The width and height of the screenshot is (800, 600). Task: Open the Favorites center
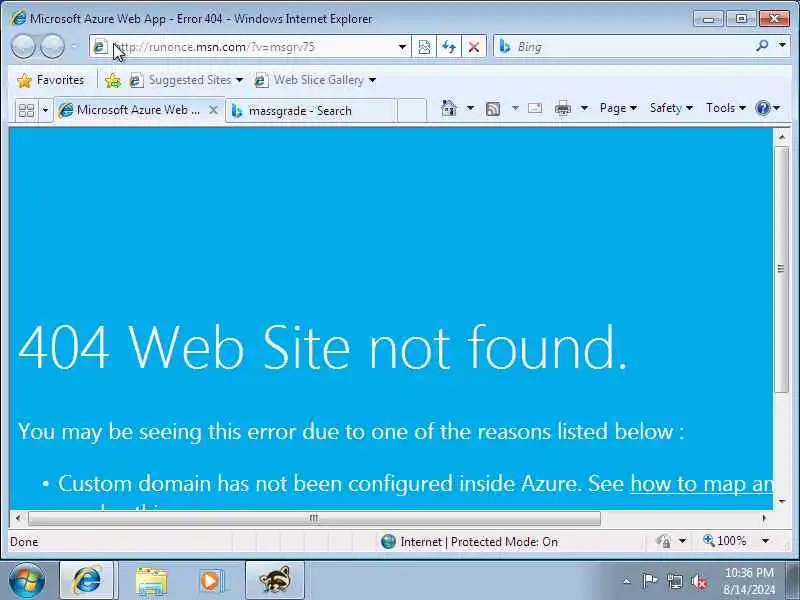click(x=51, y=80)
